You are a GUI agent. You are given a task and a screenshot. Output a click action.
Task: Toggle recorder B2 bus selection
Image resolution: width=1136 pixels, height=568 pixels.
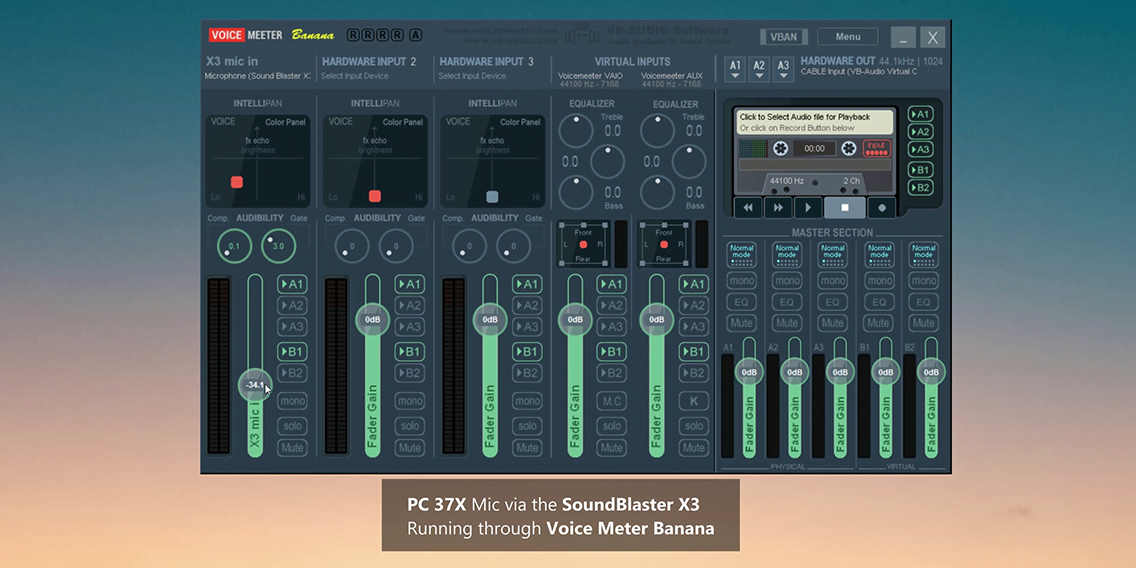pyautogui.click(x=921, y=188)
